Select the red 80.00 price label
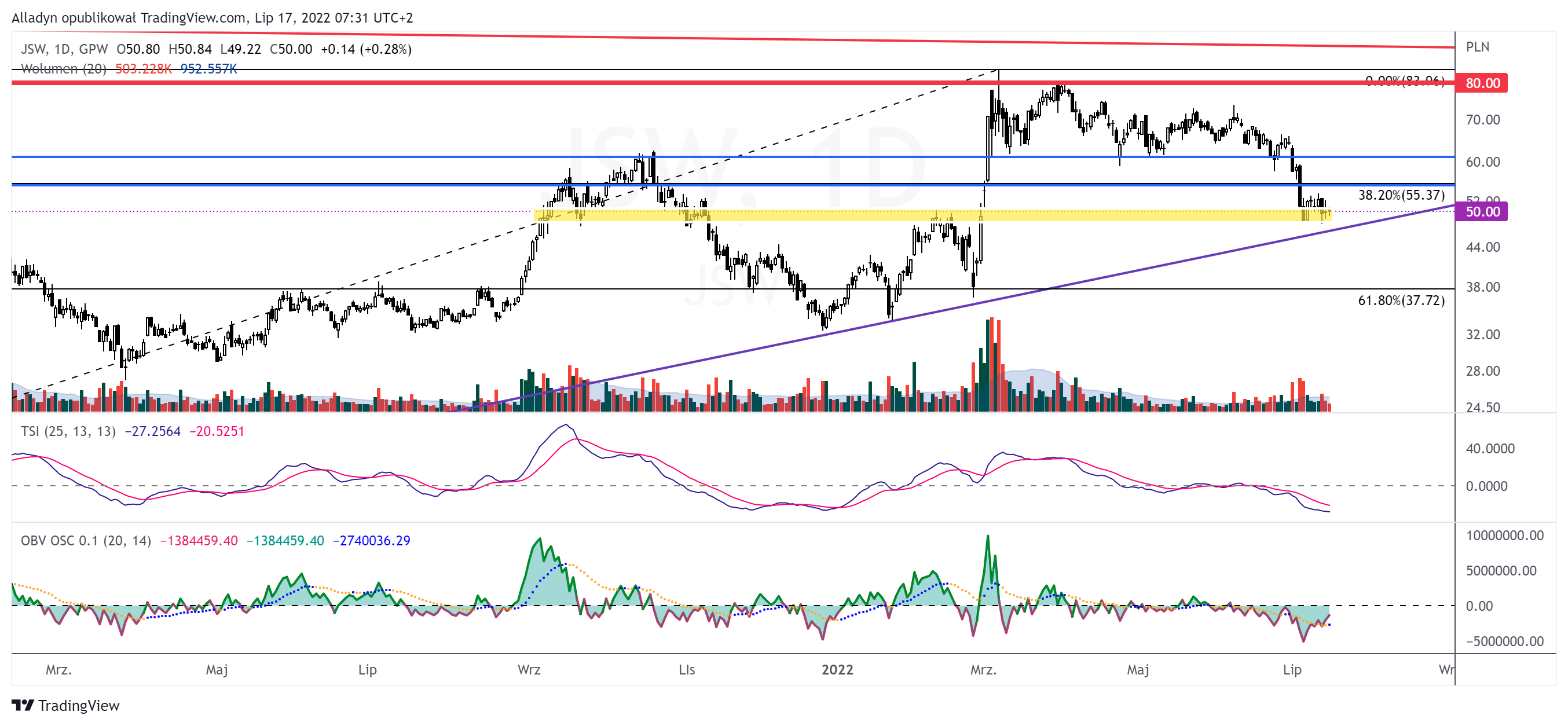Viewport: 1568px width, 726px height. 1481,83
